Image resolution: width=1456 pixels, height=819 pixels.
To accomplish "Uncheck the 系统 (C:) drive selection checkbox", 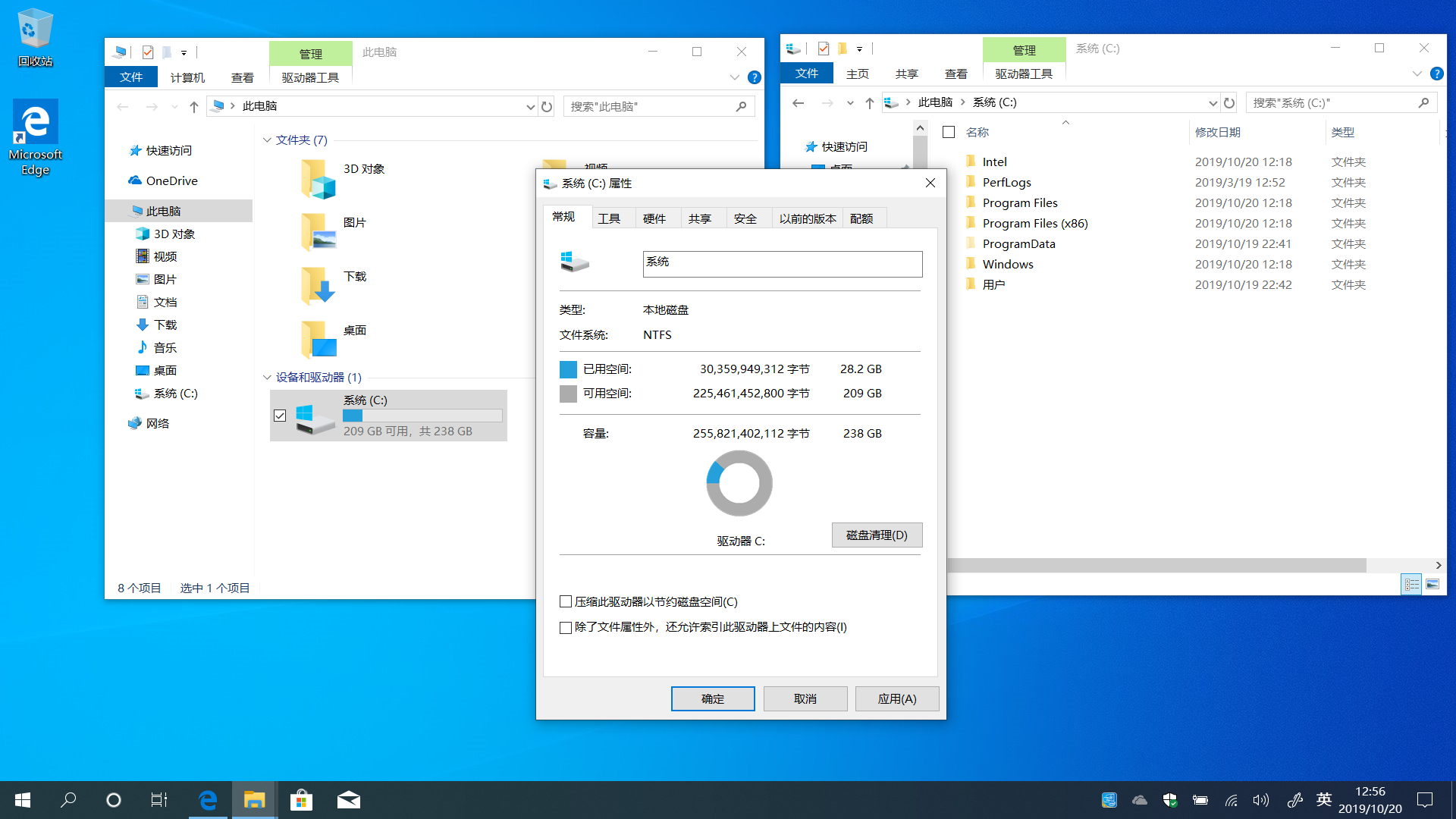I will (x=280, y=416).
